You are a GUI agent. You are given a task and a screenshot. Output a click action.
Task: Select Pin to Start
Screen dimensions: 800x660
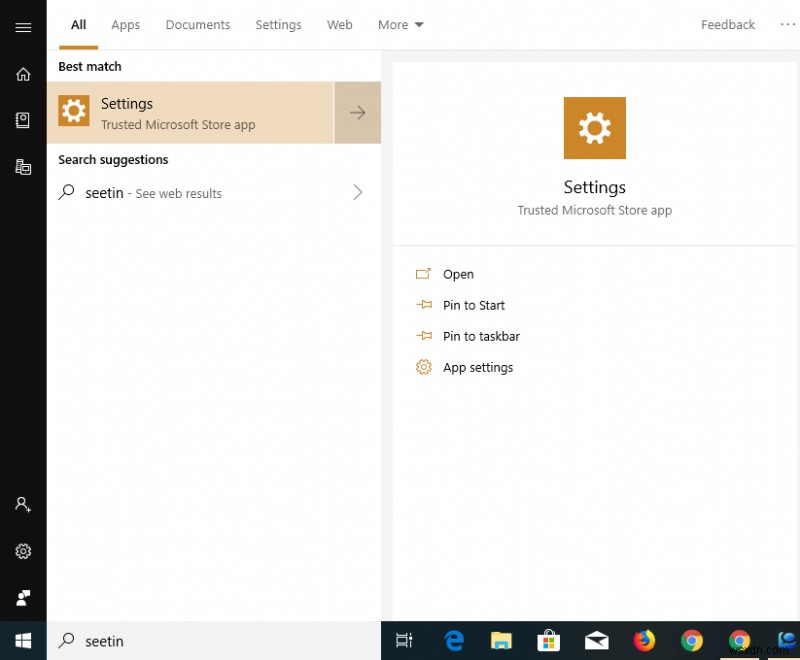(473, 305)
